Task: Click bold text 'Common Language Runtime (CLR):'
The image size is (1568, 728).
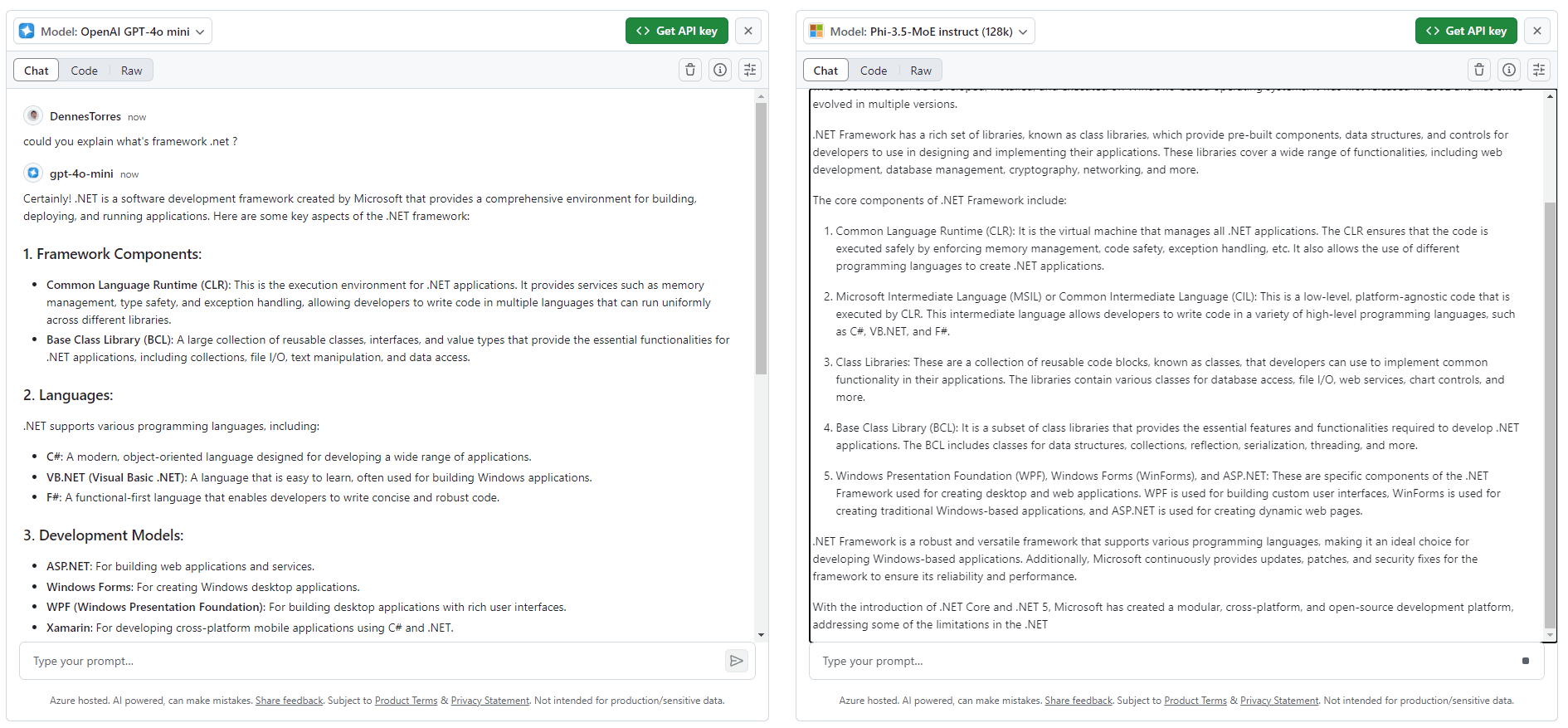Action: coord(139,285)
